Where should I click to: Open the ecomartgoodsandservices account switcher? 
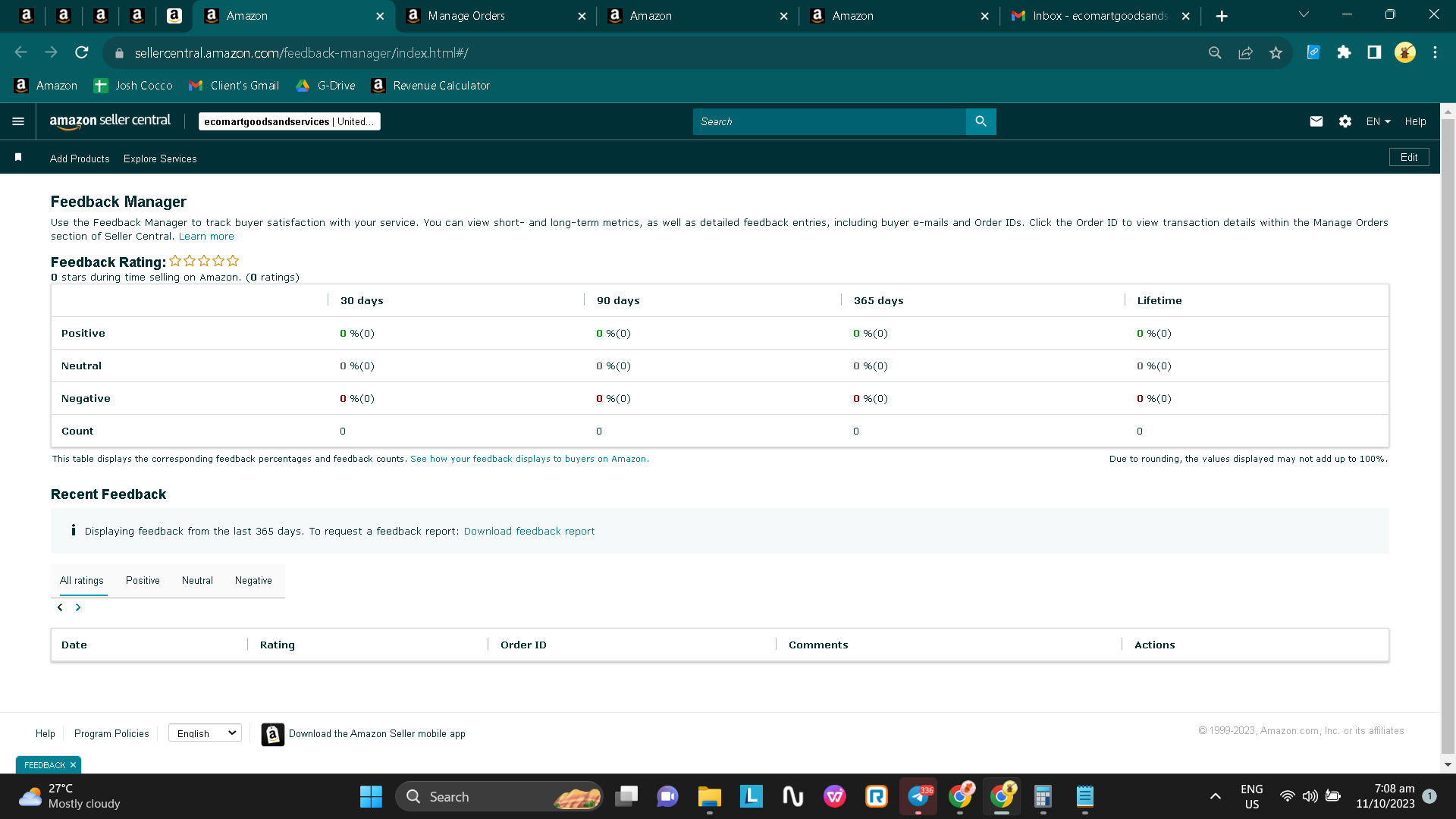pos(289,121)
